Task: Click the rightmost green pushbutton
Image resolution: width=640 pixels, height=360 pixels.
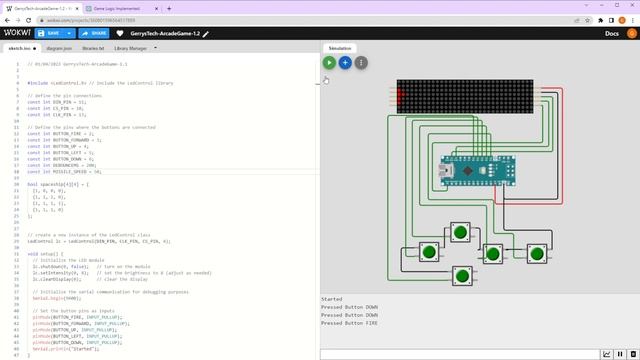Action: (537, 254)
